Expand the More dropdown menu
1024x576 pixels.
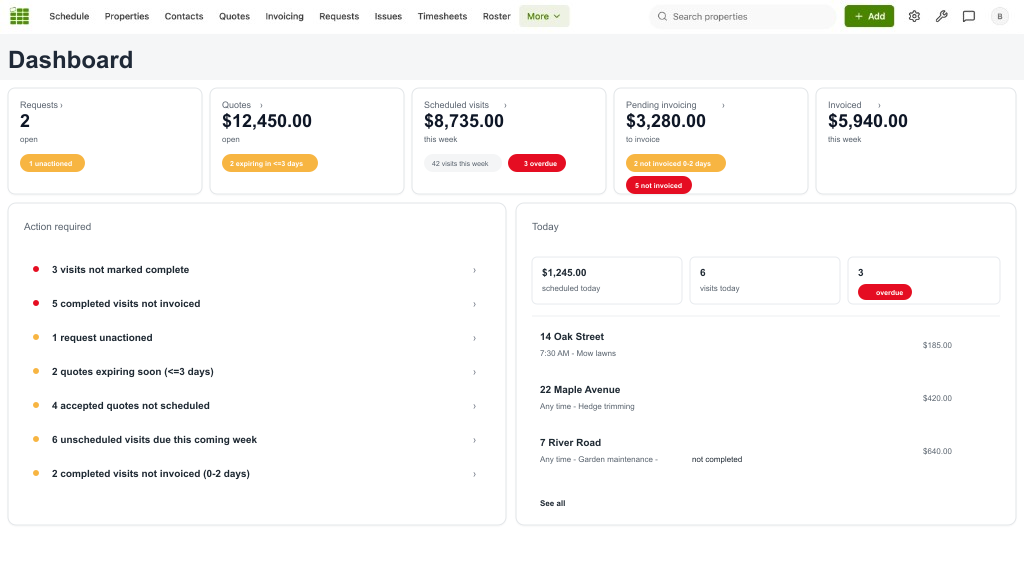coord(544,16)
